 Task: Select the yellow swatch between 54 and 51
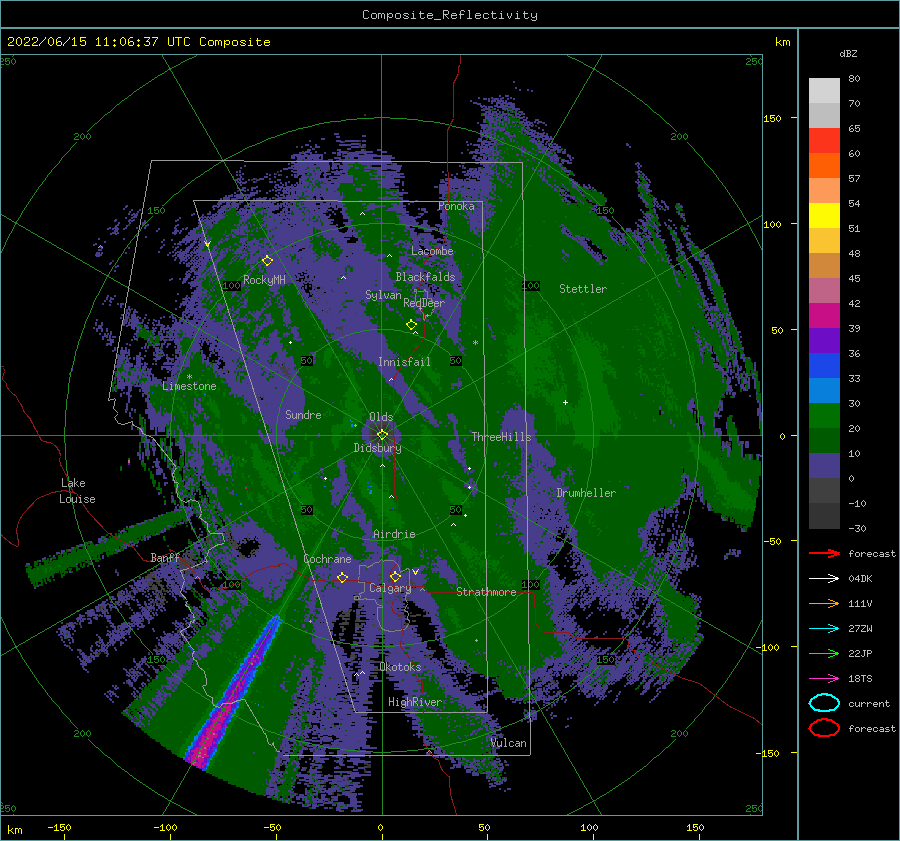[x=824, y=215]
